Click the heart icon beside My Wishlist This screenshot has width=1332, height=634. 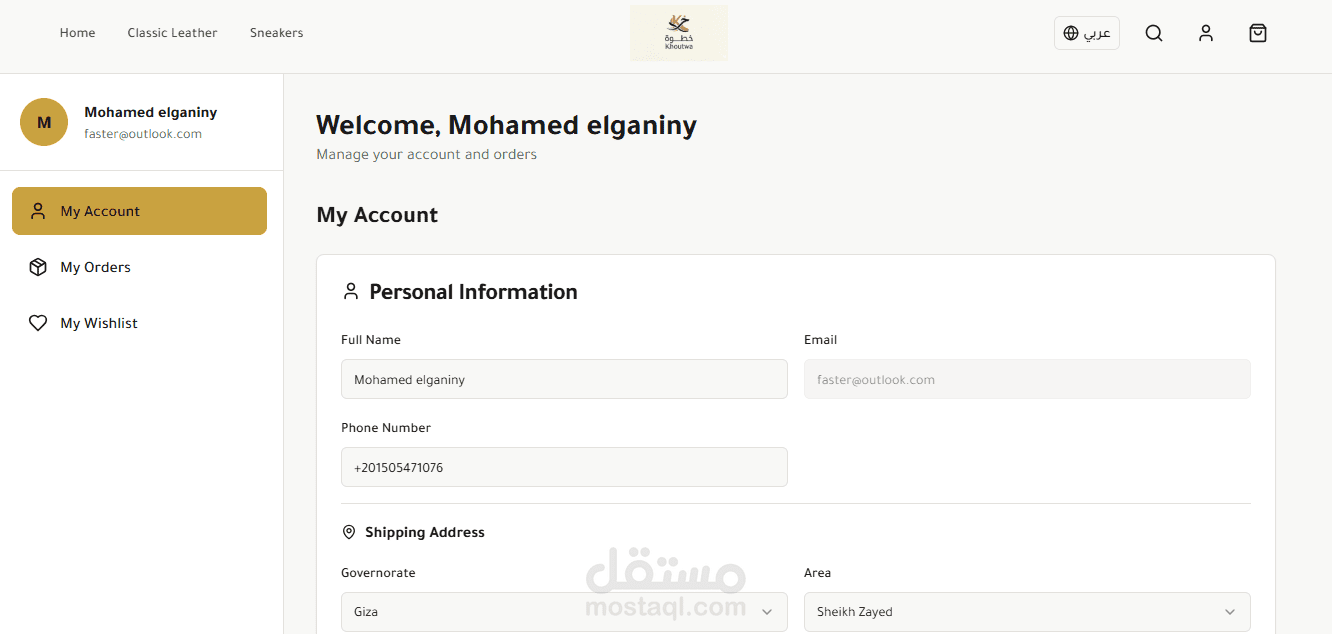(38, 323)
